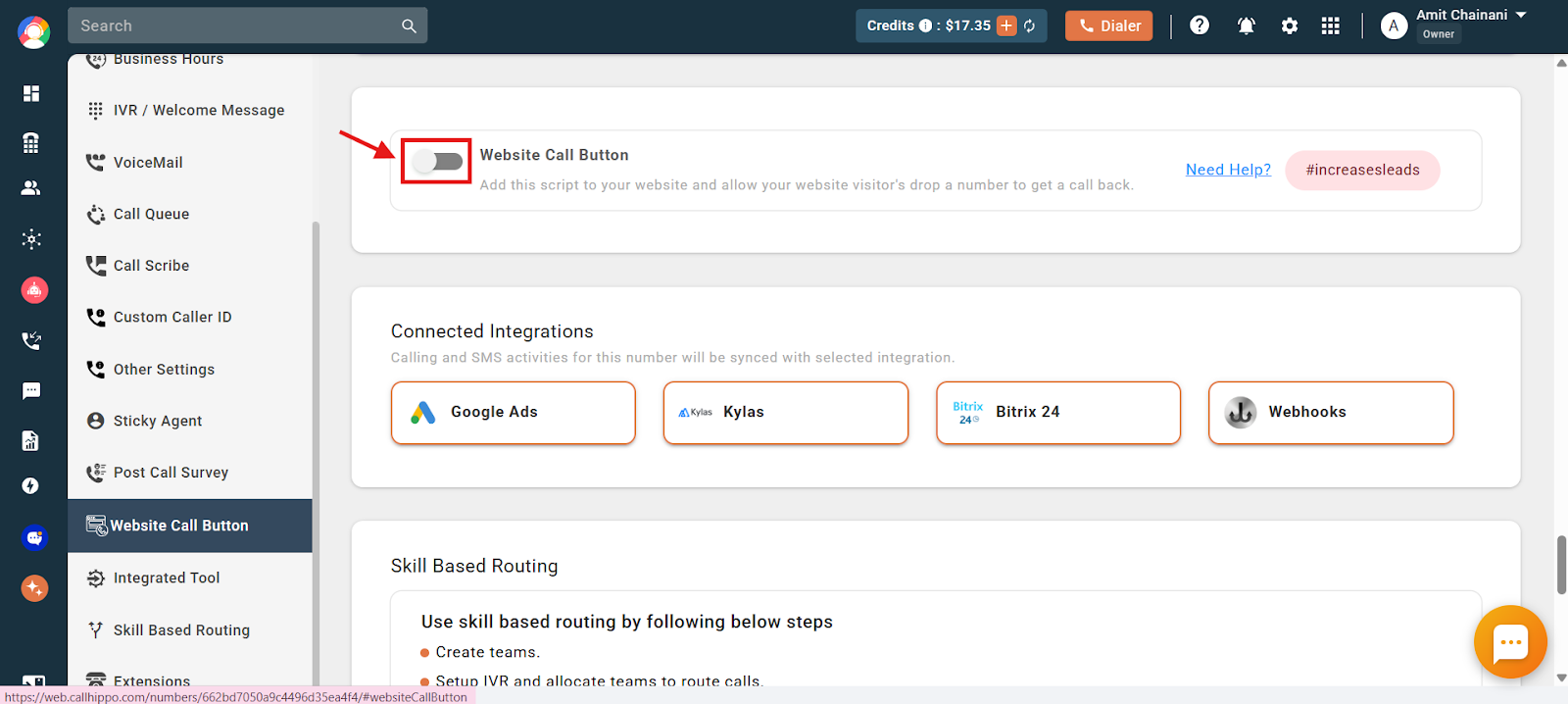Expand the Amit Chainani account dropdown
Viewport: 1568px width, 704px height.
tap(1521, 15)
